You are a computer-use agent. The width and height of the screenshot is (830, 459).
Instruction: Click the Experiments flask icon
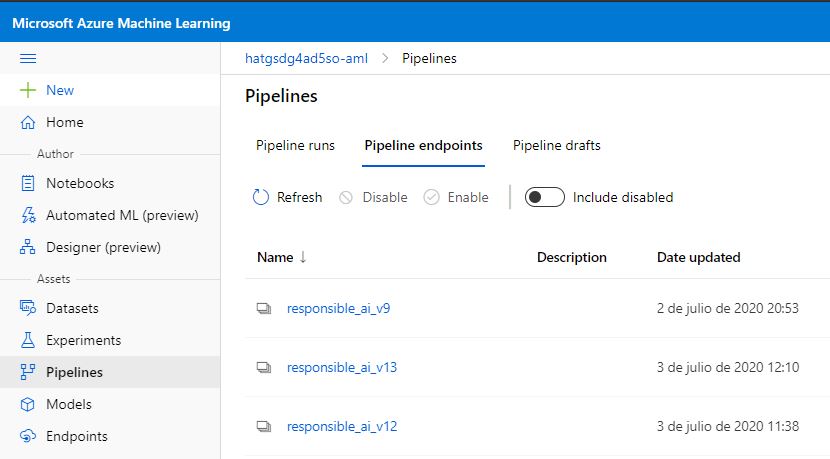(28, 340)
